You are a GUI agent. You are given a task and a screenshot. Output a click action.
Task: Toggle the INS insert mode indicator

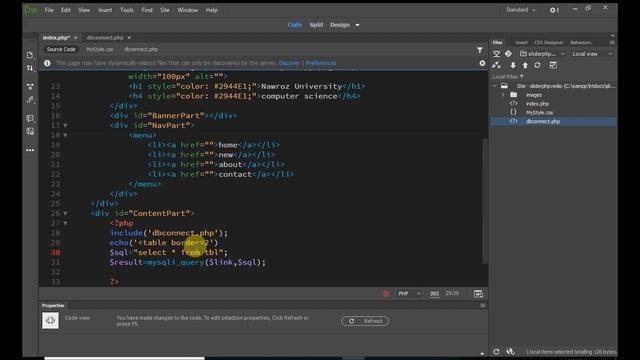[x=434, y=293]
